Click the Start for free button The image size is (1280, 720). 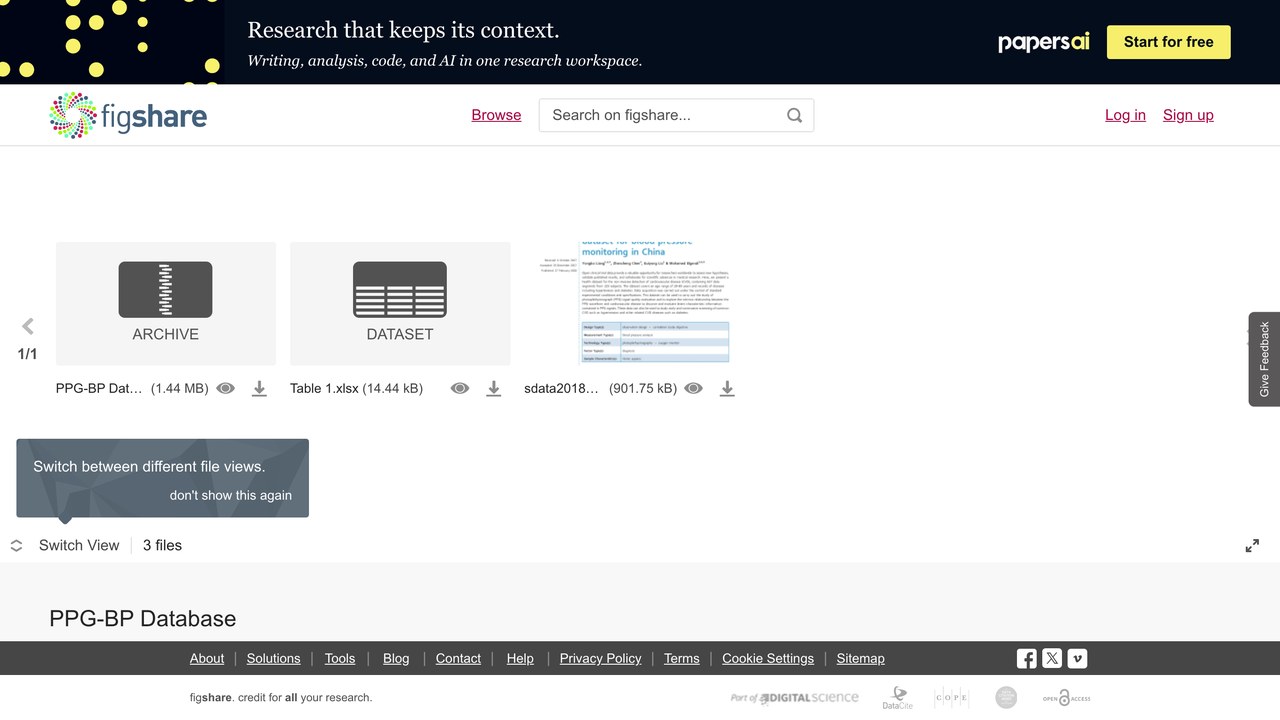(1169, 42)
